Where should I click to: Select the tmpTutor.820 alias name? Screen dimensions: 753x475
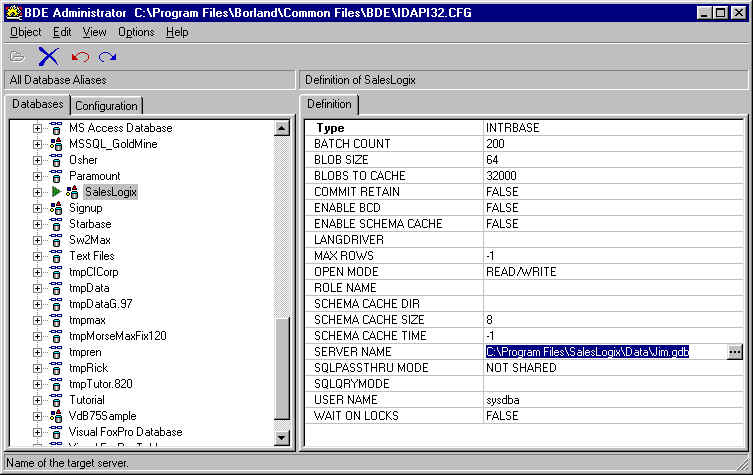click(x=101, y=384)
